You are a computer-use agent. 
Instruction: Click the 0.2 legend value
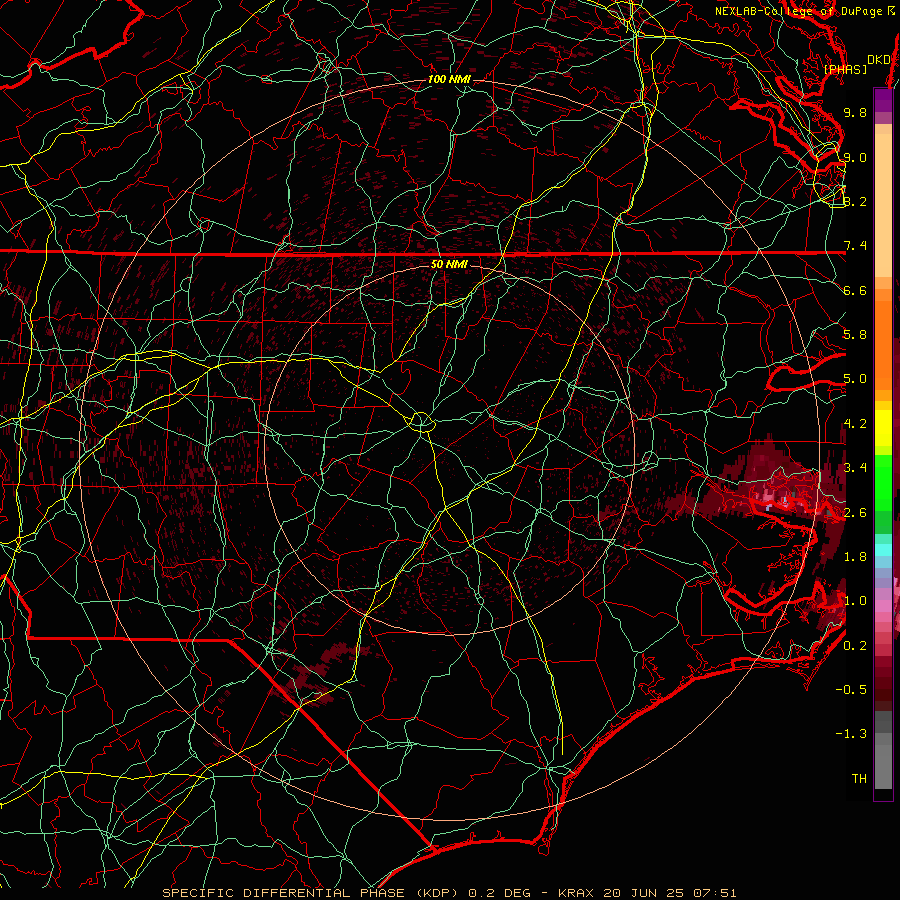click(855, 645)
